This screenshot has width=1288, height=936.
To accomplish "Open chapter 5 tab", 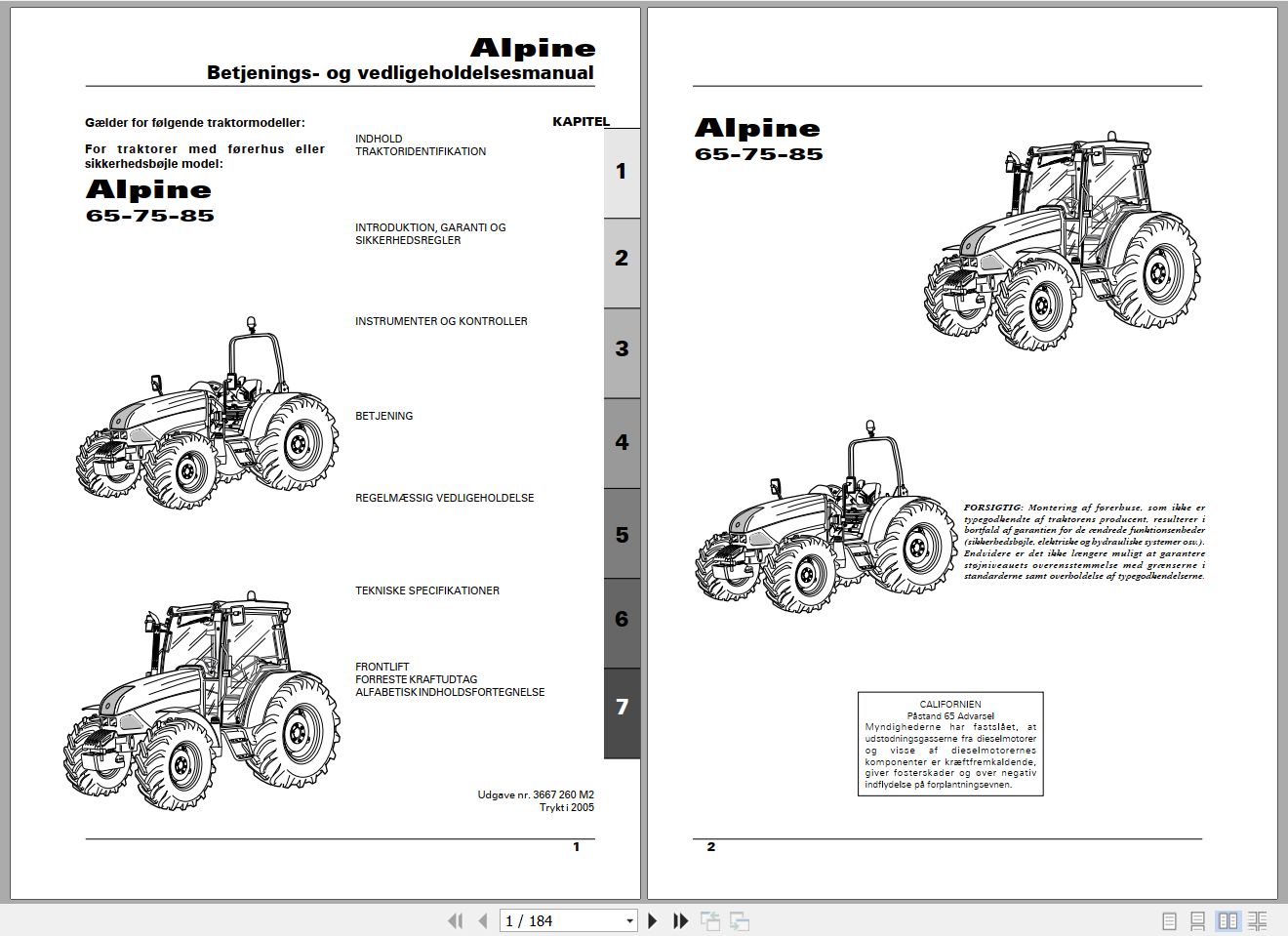I will coord(622,534).
